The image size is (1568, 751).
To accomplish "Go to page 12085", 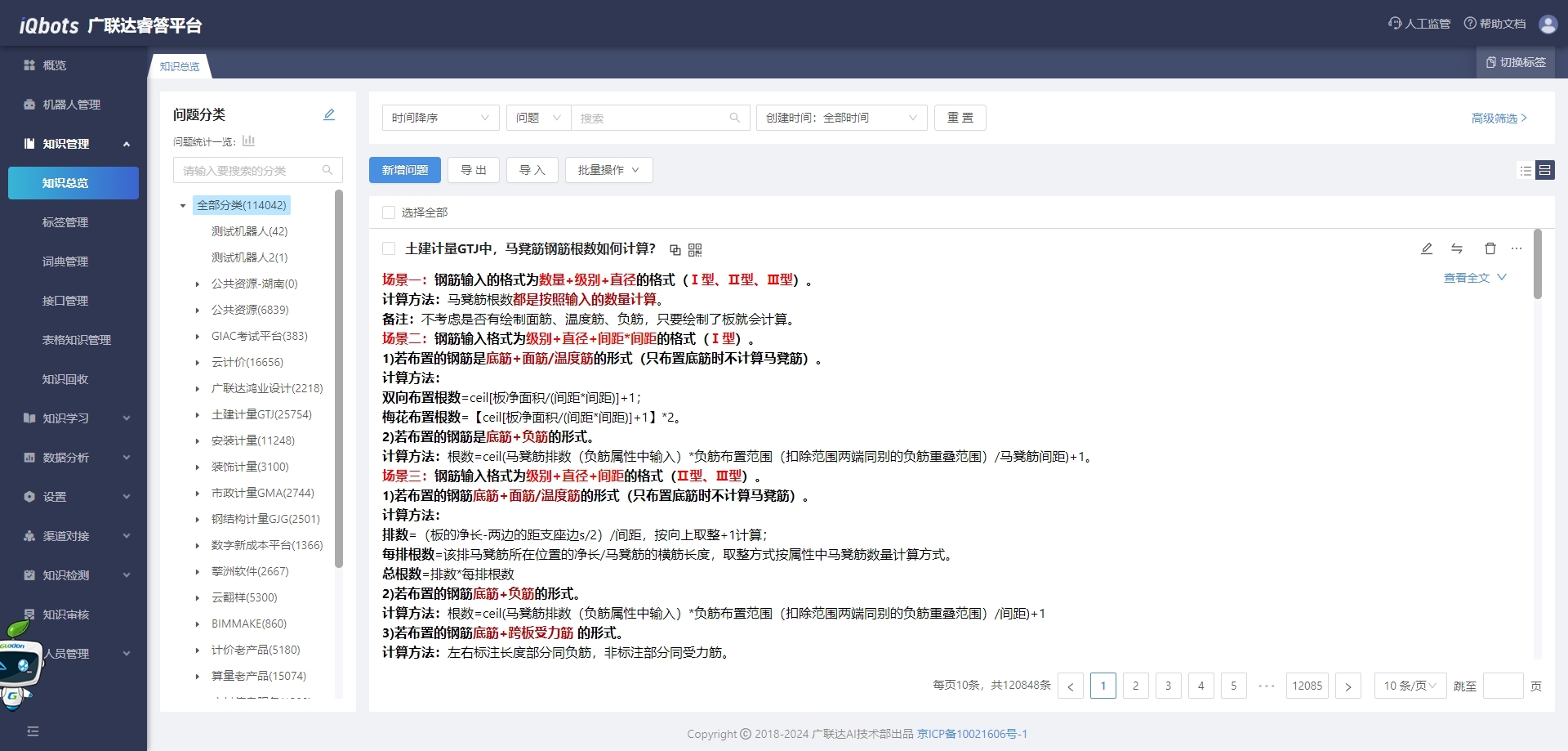I will tap(1307, 686).
